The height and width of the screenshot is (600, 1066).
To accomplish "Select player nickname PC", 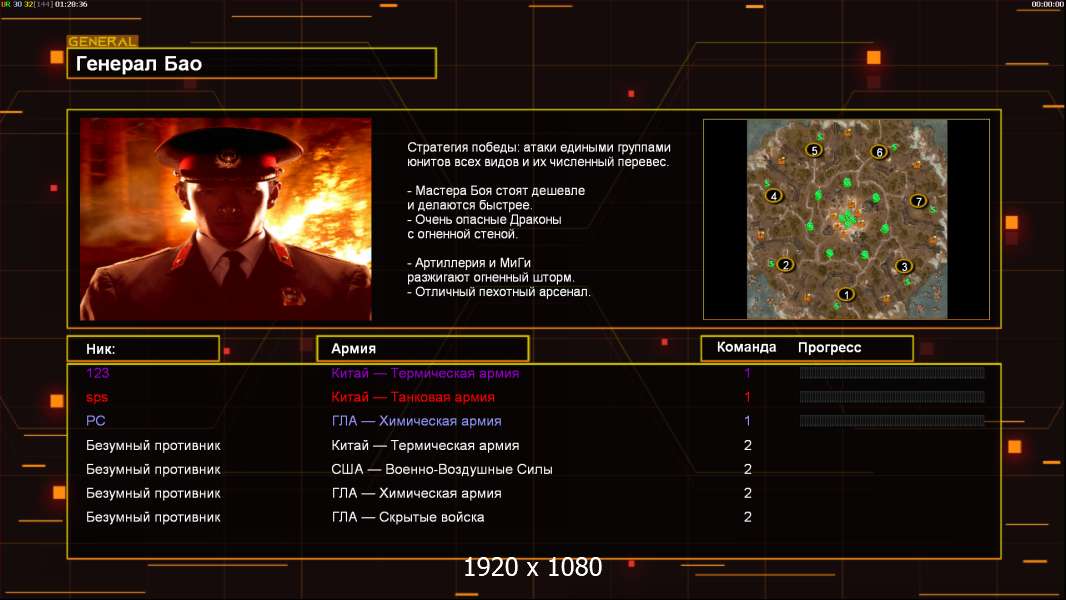I will click(x=95, y=421).
